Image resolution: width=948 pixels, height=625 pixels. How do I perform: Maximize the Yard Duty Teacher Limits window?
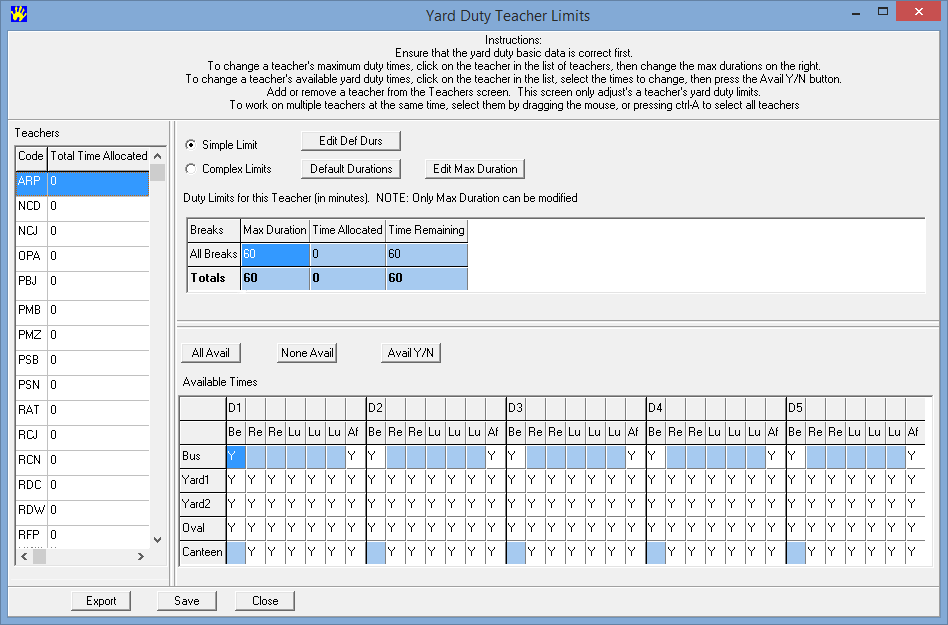click(883, 12)
